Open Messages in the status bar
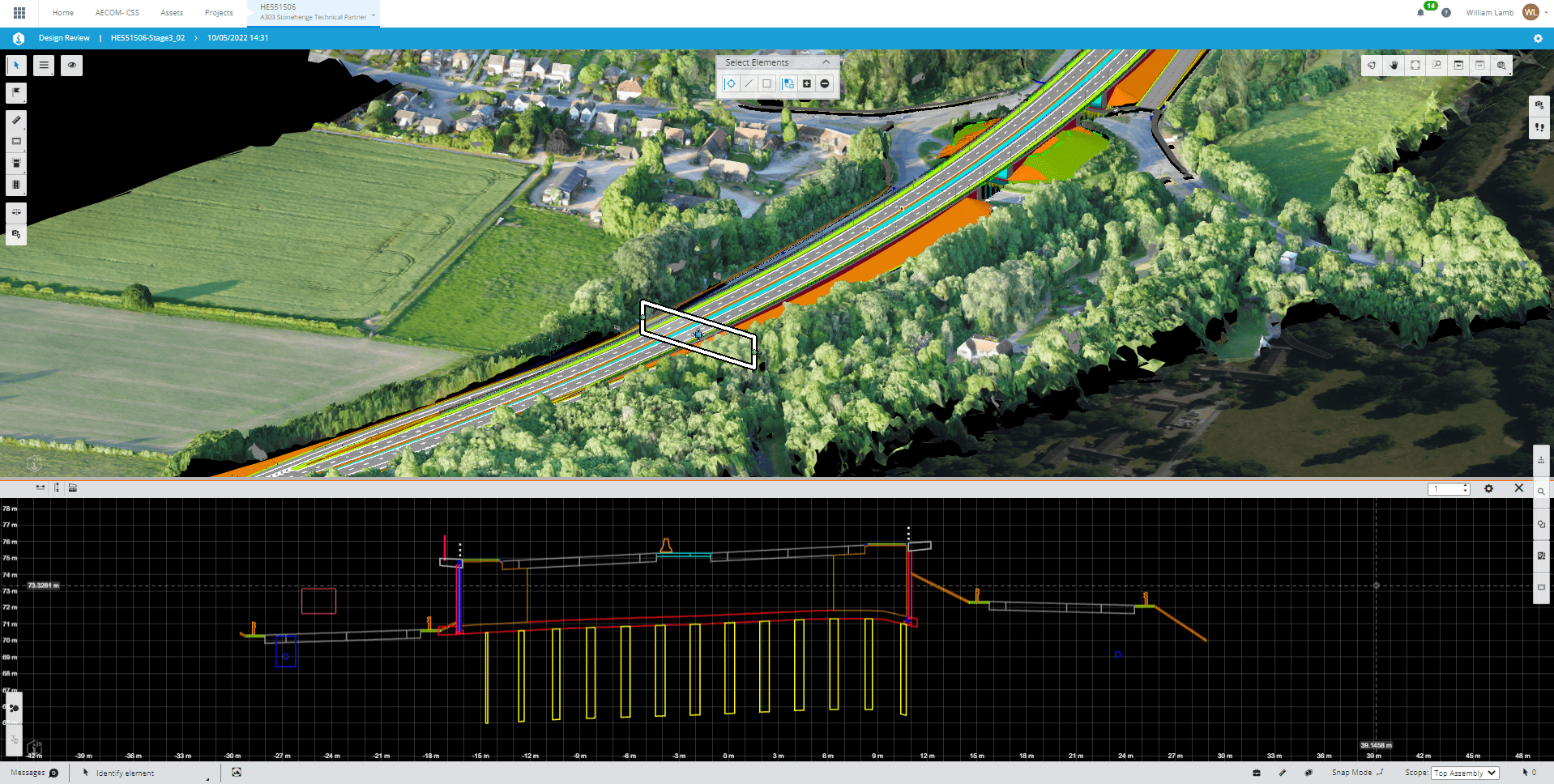This screenshot has height=784, width=1554. click(34, 773)
